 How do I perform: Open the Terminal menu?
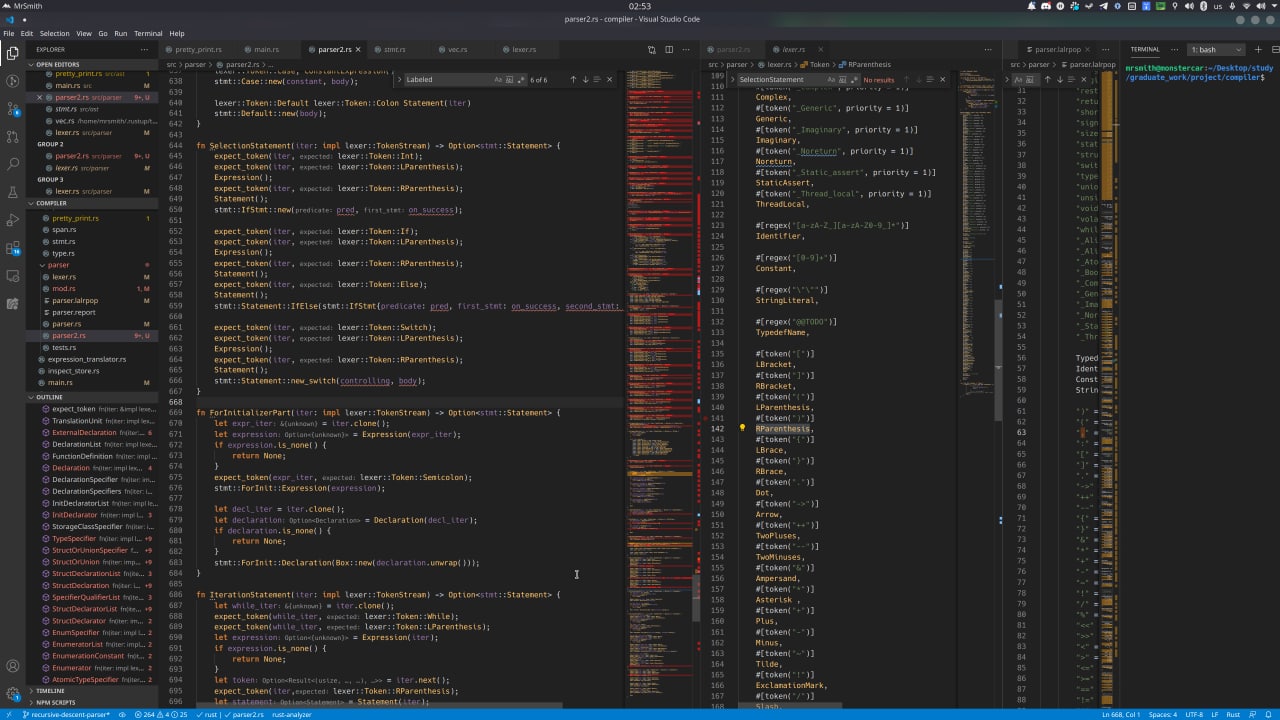148,33
